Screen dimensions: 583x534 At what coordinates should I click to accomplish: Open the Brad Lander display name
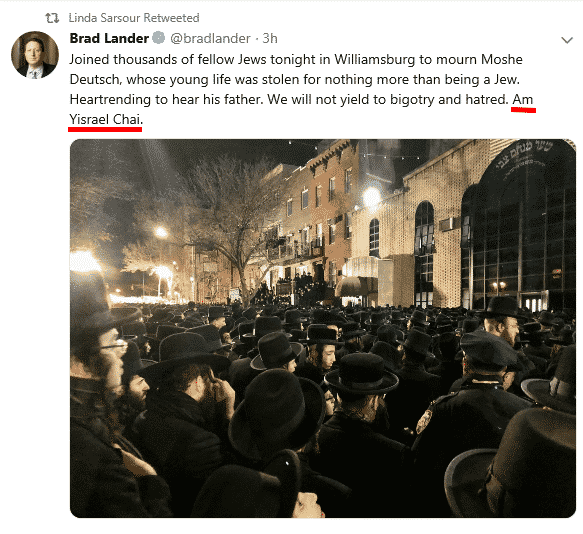pos(109,38)
